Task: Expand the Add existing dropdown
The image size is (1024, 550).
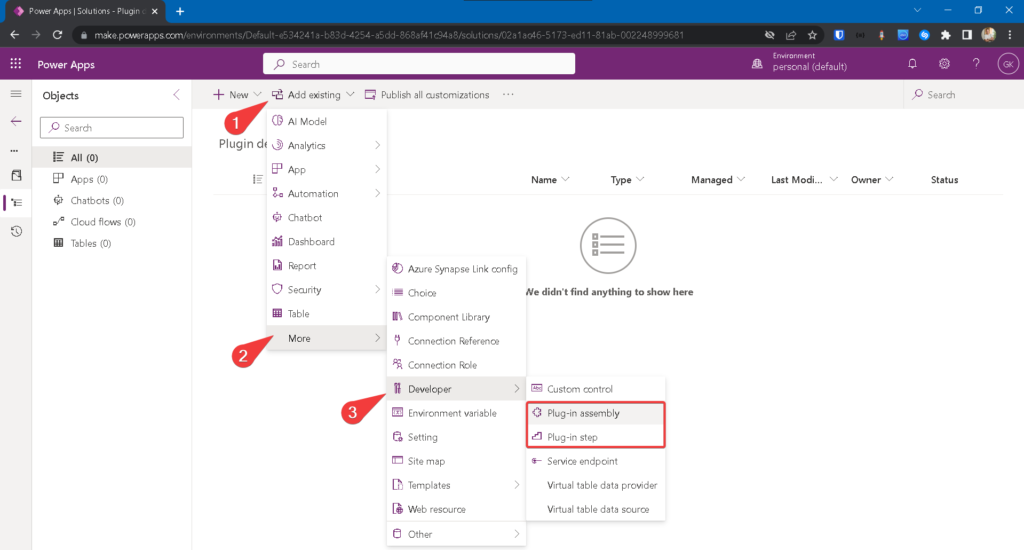Action: pos(313,95)
